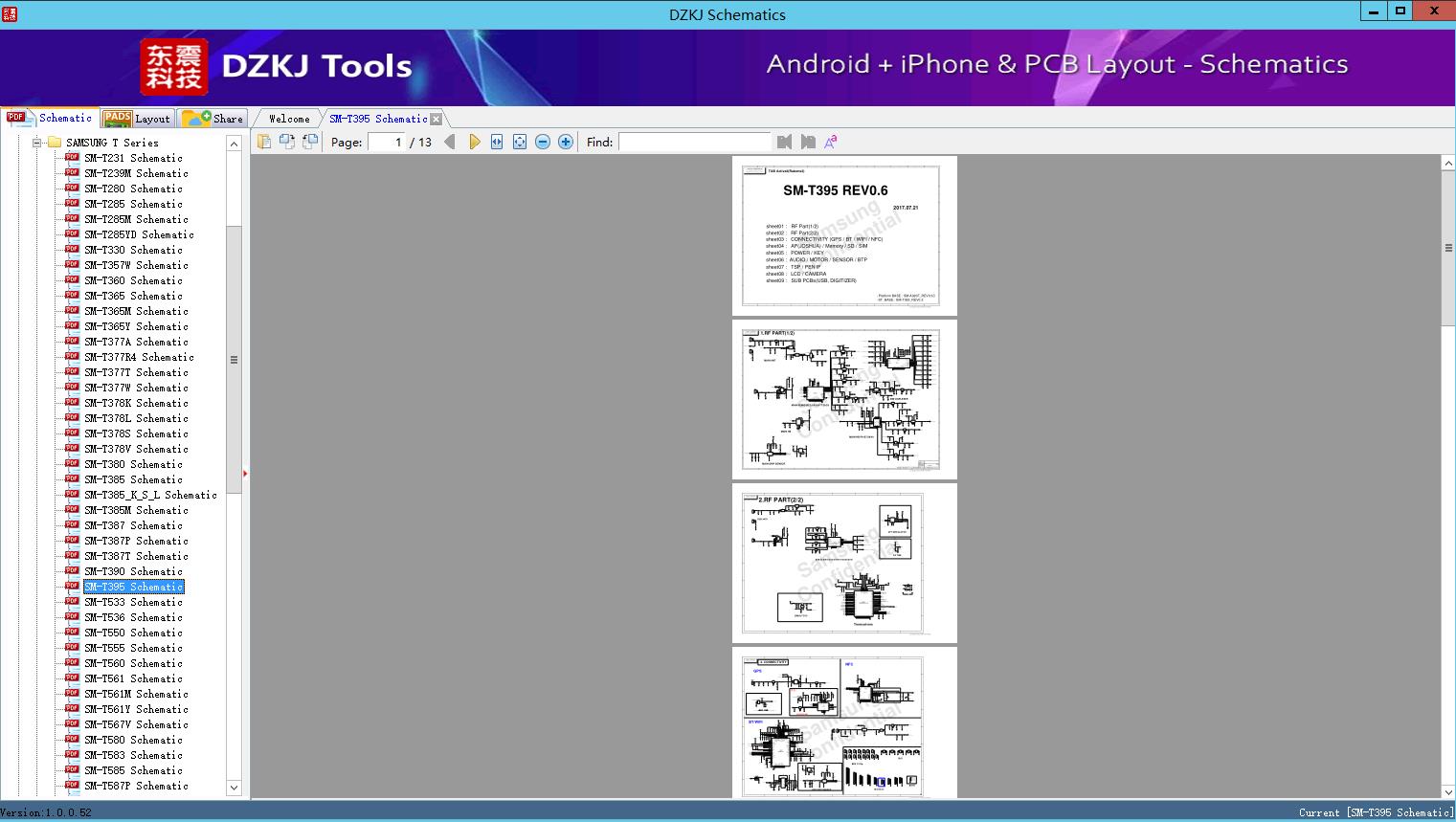Screen dimensions: 1456x822
Task: Zoom in with the plus icon
Action: tap(566, 142)
